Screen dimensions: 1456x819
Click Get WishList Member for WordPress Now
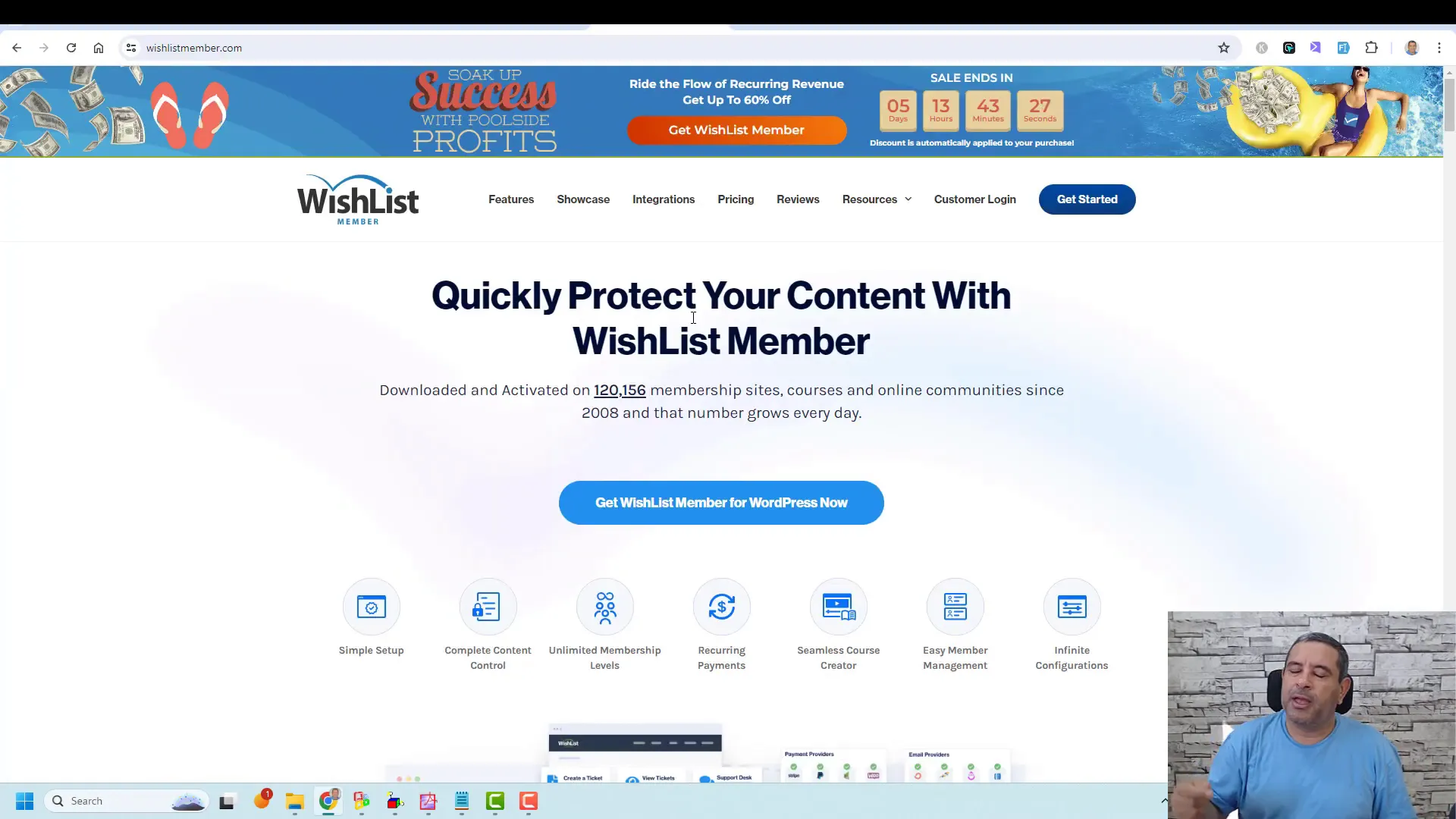[721, 502]
